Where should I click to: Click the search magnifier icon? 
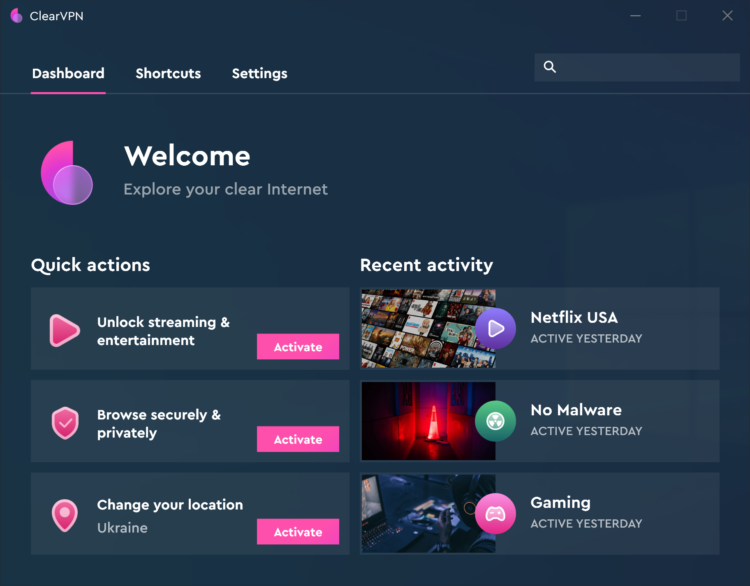(x=550, y=67)
